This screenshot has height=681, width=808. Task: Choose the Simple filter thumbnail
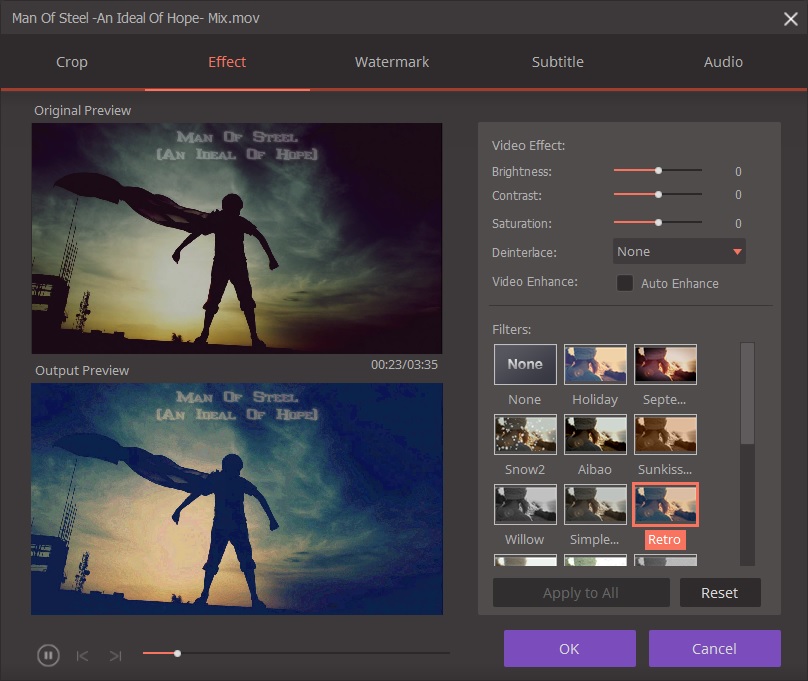pyautogui.click(x=595, y=504)
